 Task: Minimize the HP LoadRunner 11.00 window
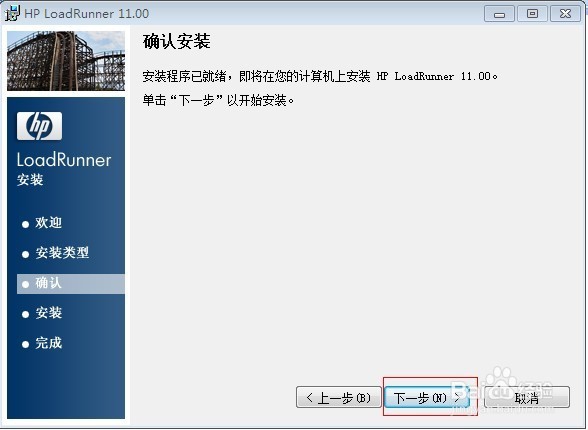pyautogui.click(x=499, y=14)
